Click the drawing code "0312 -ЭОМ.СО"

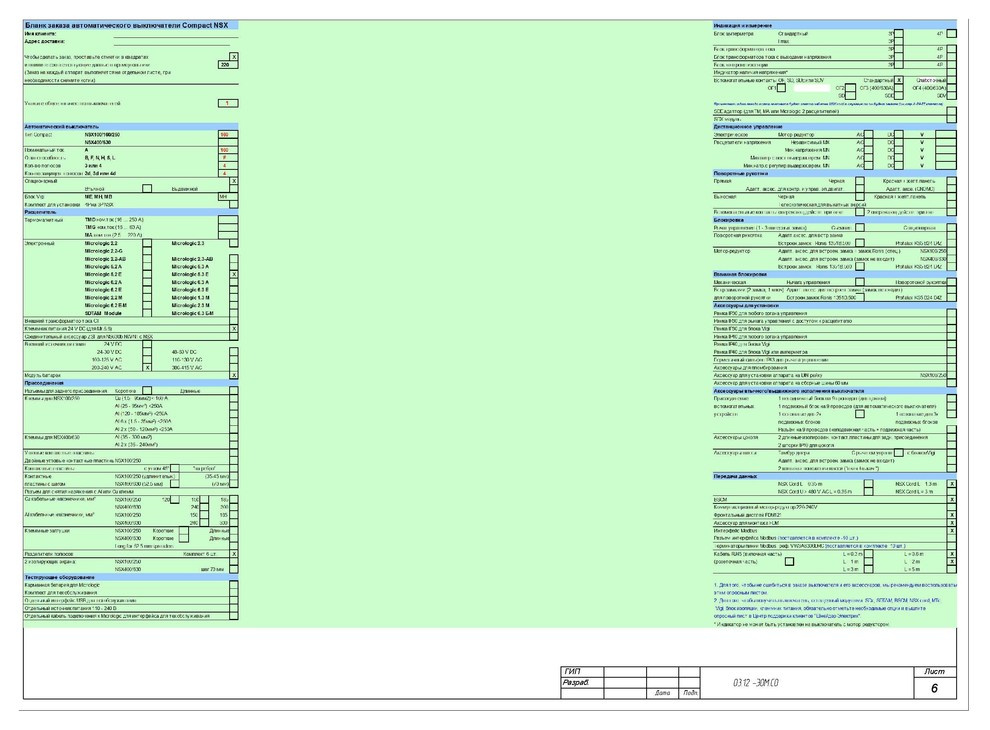click(756, 683)
